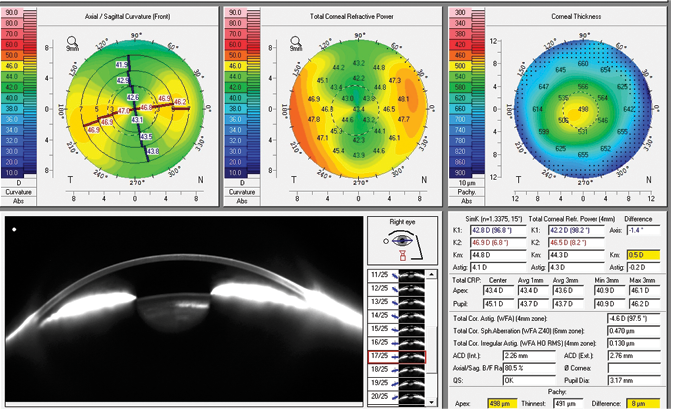
Task: Select Scheimpflug image 16/25
Action: (x=397, y=342)
